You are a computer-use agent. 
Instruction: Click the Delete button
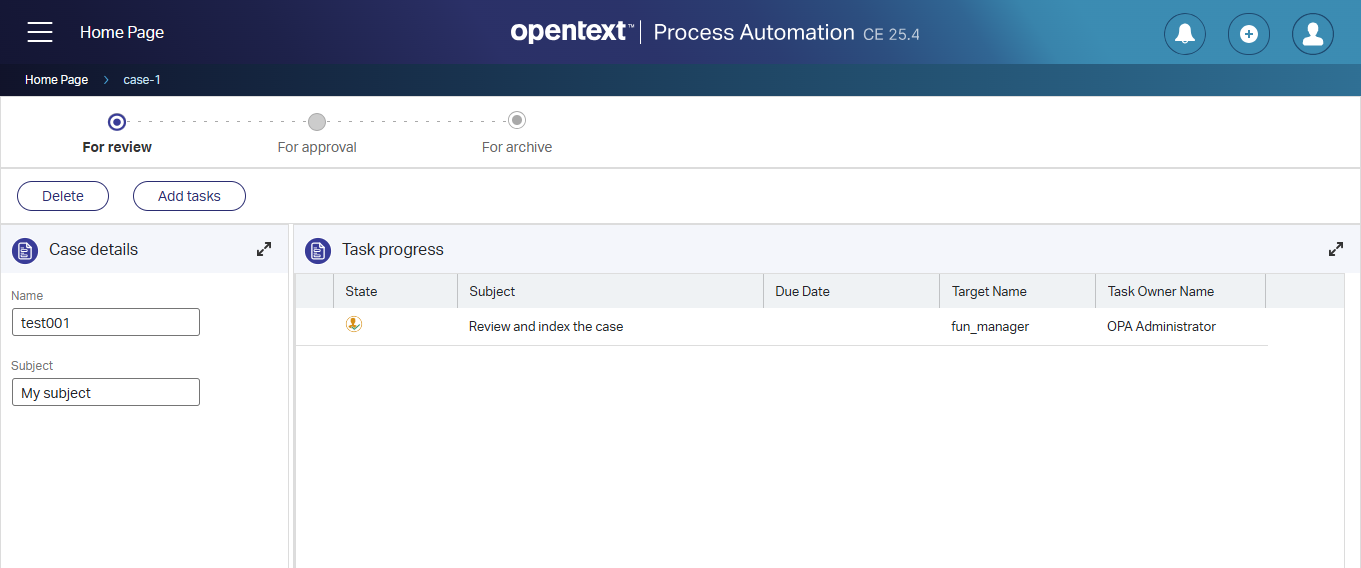coord(63,196)
